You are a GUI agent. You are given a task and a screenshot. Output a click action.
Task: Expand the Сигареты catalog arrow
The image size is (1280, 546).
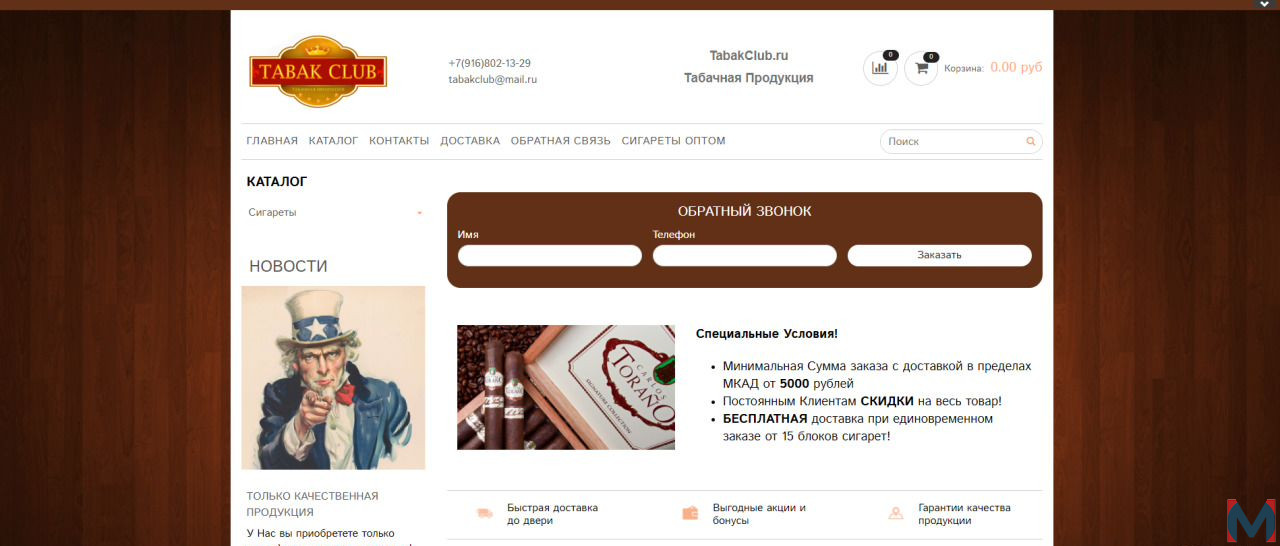419,213
